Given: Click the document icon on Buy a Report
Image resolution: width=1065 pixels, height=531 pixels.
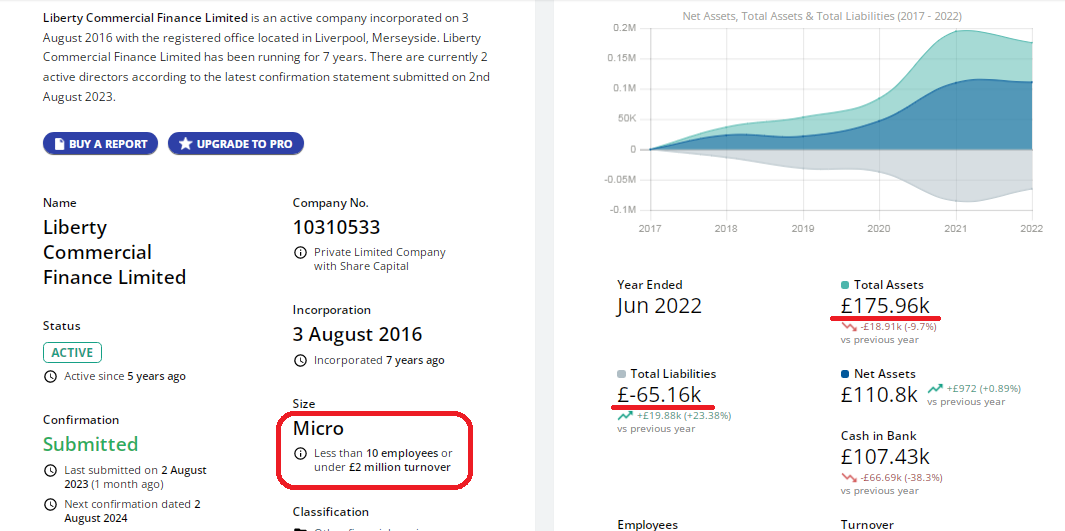Looking at the screenshot, I should coord(60,144).
